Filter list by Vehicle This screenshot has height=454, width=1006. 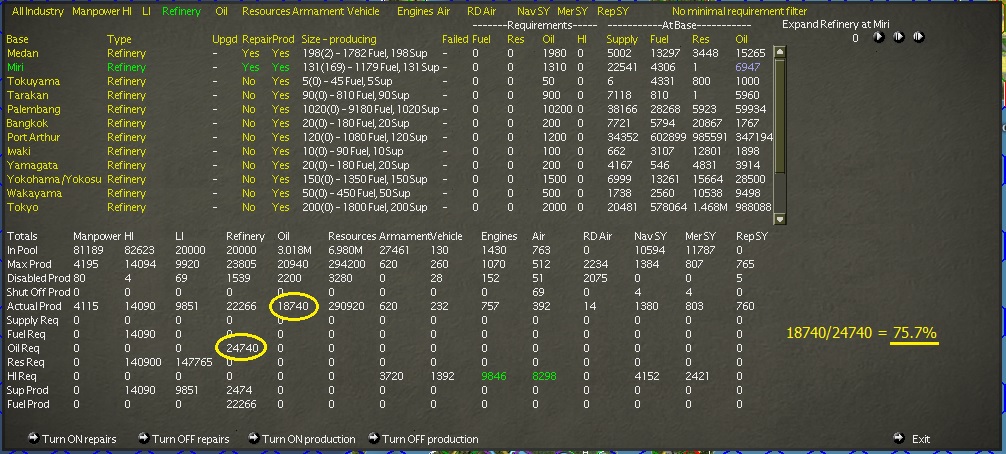tap(363, 12)
